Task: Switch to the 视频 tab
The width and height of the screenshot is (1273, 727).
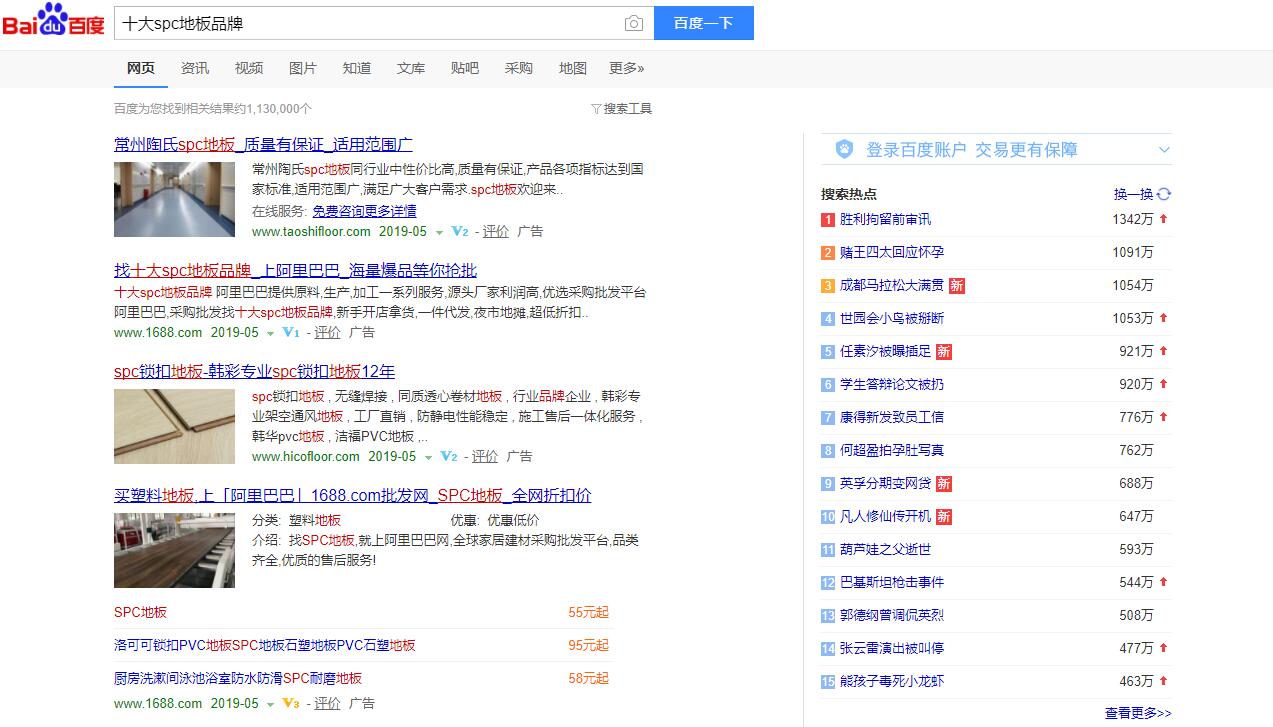Action: (249, 68)
